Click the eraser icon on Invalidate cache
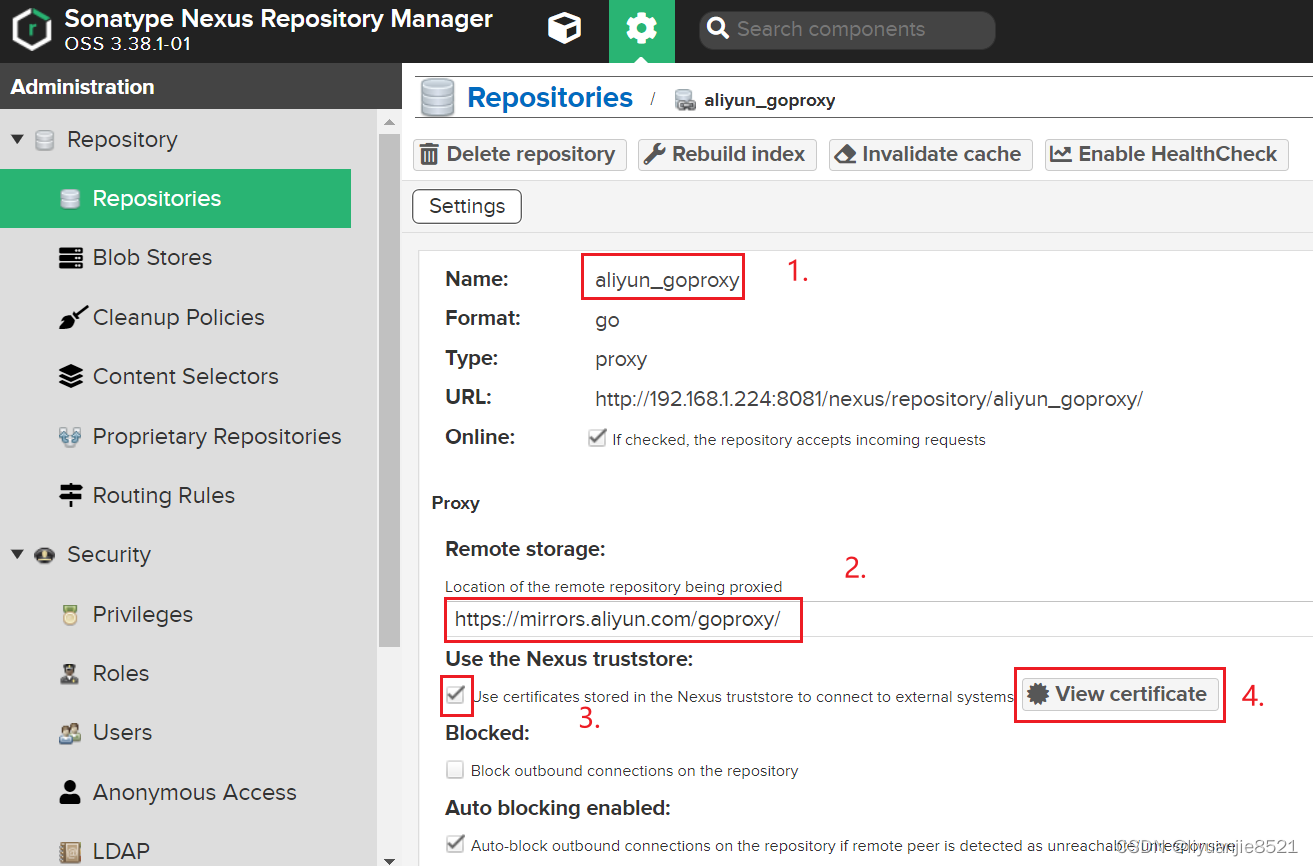The image size is (1313, 866). pos(845,154)
